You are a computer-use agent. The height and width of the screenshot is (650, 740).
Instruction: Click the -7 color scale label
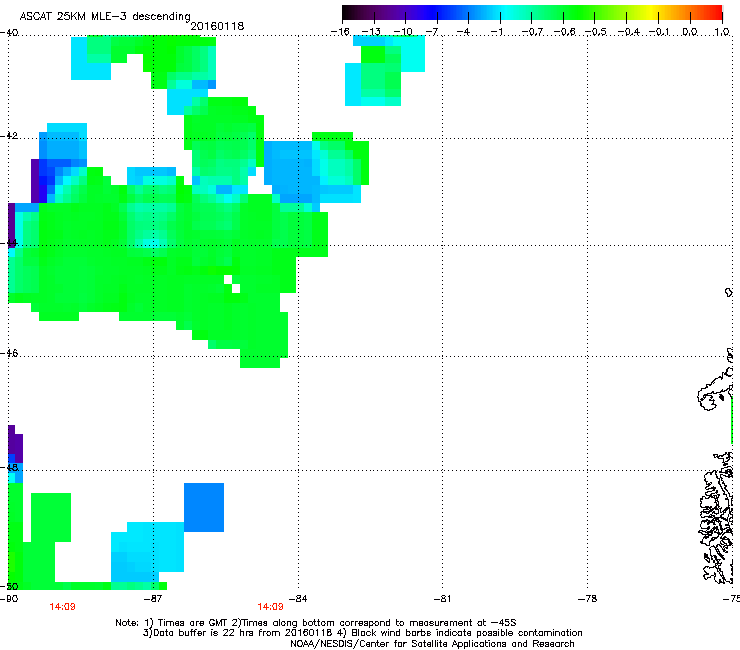click(432, 32)
